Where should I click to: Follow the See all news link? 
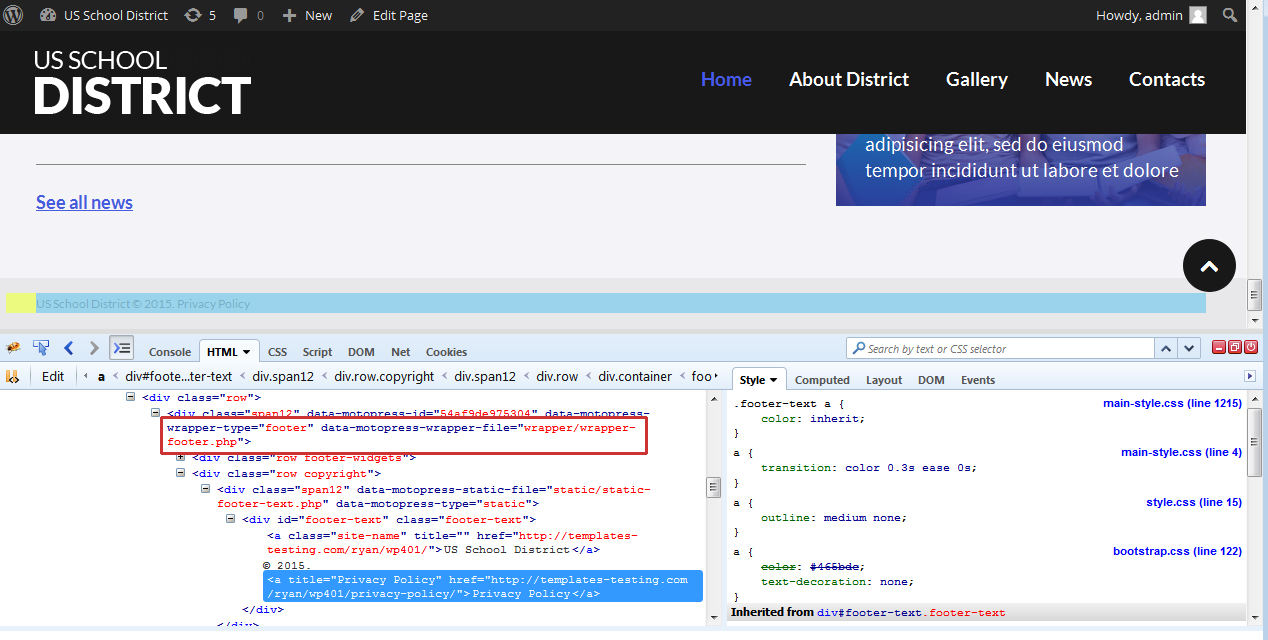click(84, 202)
